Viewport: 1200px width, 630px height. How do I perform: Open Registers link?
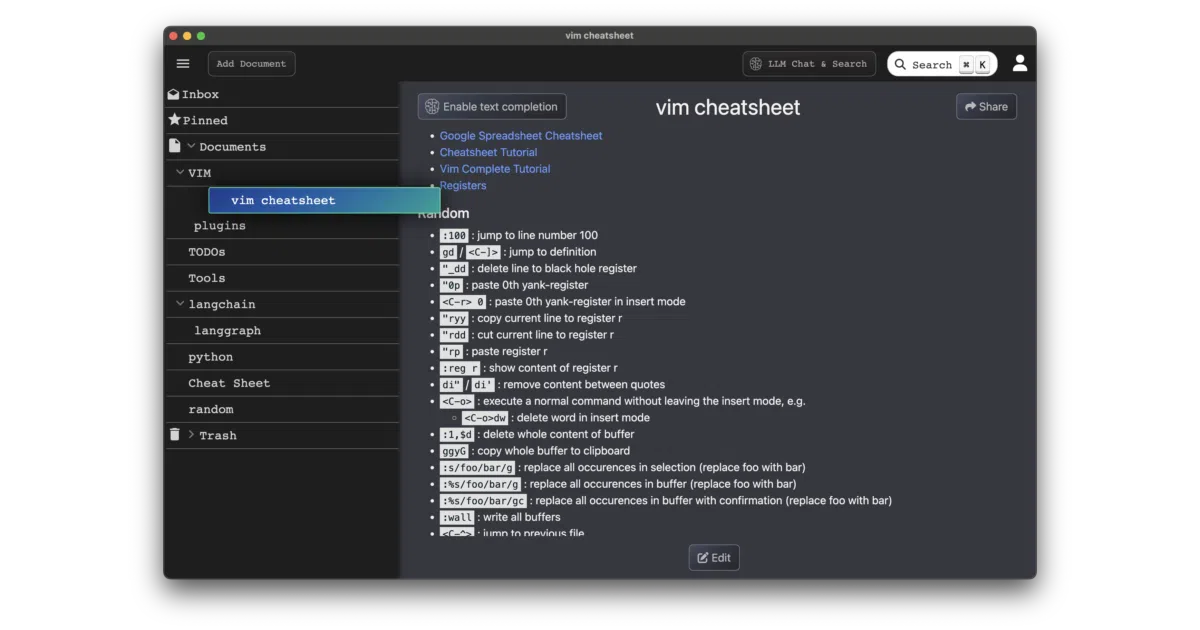click(x=463, y=186)
